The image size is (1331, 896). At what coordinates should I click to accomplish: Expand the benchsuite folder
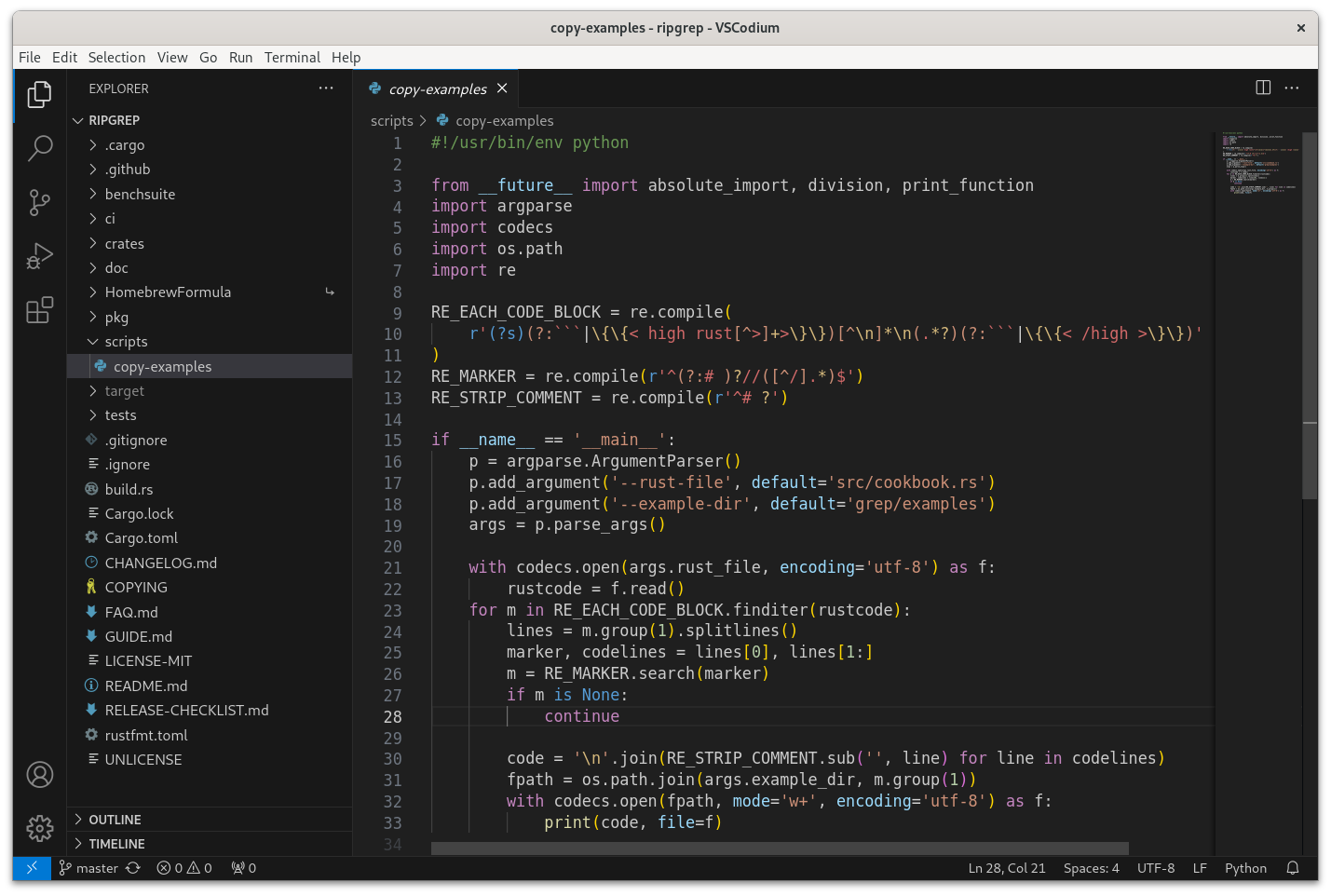tap(210, 195)
